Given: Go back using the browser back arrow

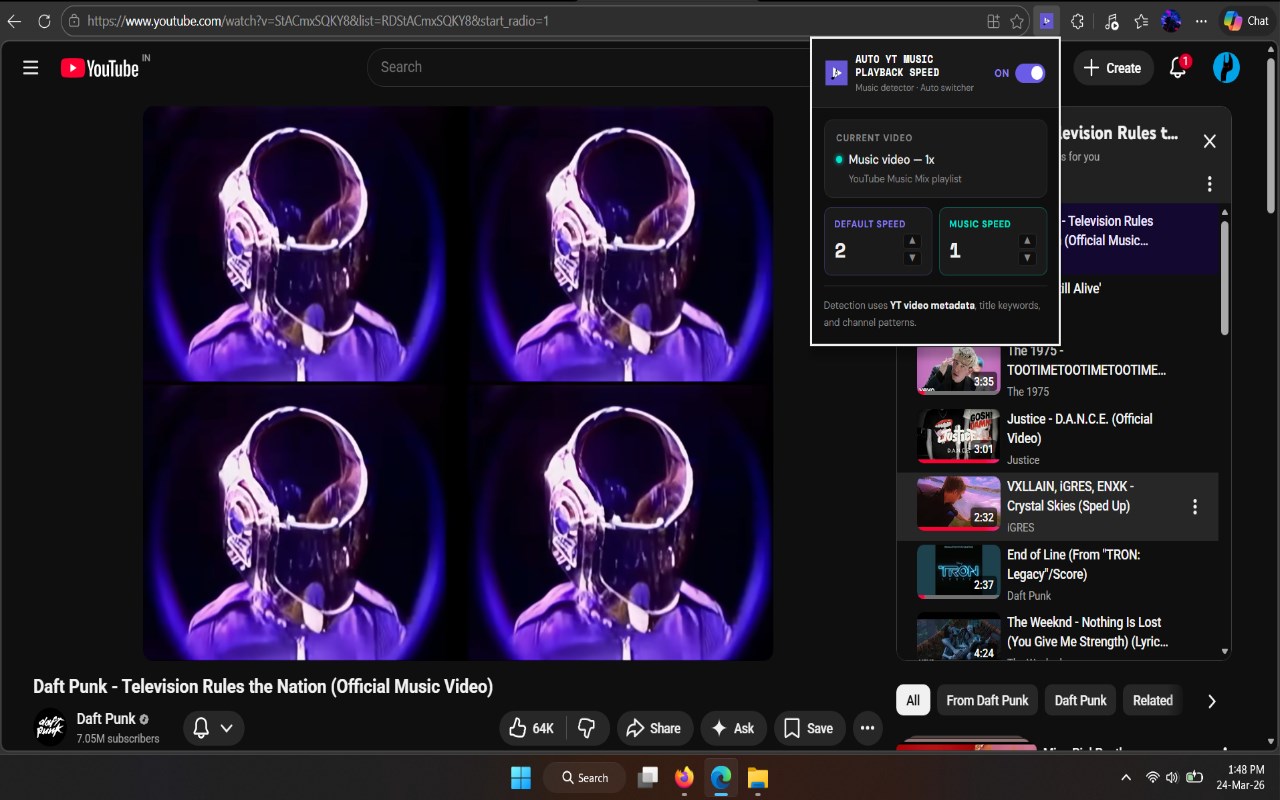Looking at the screenshot, I should coord(14,21).
